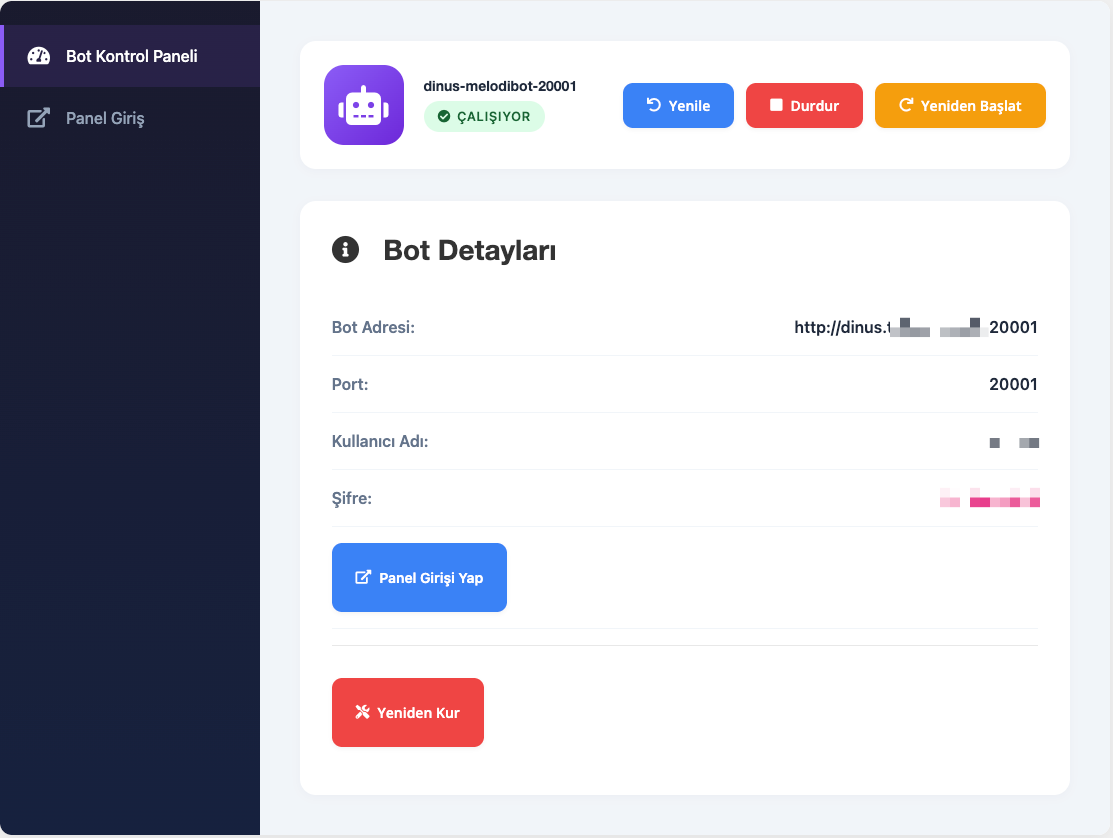Click the green checkmark icon in status badge
Image resolution: width=1113 pixels, height=838 pixels.
(x=444, y=116)
